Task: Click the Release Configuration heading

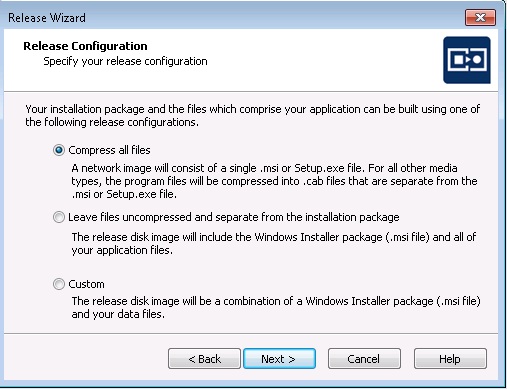Action: (x=85, y=46)
